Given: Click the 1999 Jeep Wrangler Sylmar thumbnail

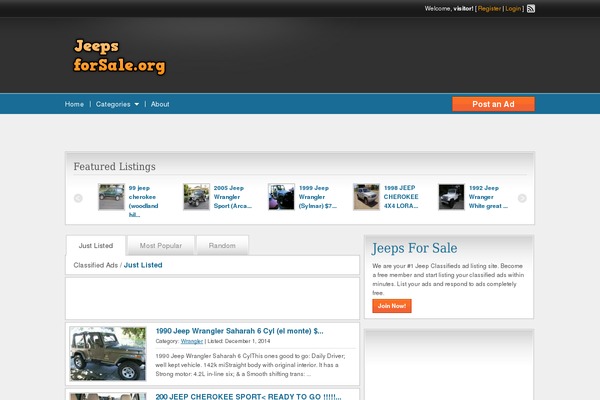Looking at the screenshot, I should [281, 197].
